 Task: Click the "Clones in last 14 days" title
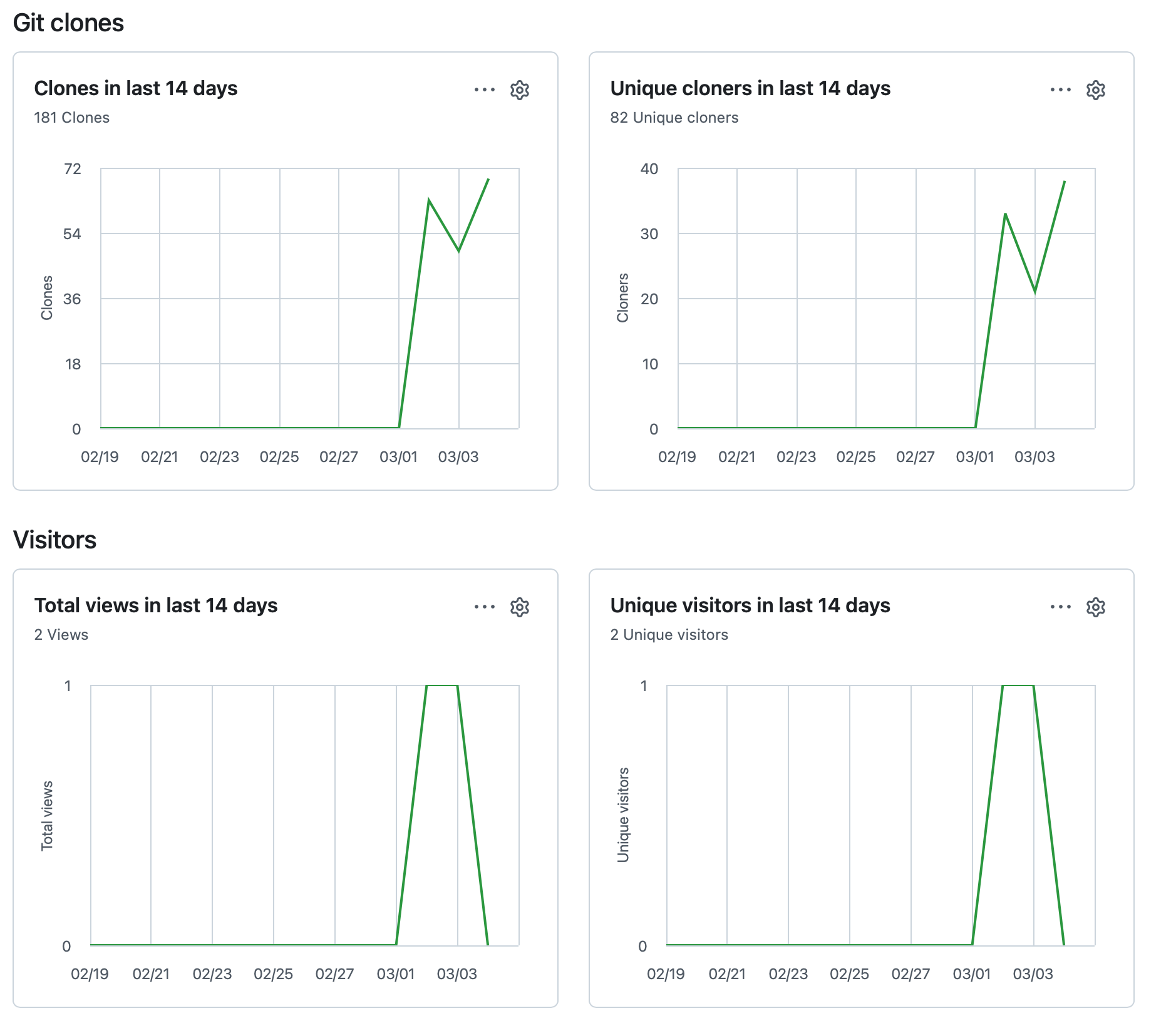[136, 88]
